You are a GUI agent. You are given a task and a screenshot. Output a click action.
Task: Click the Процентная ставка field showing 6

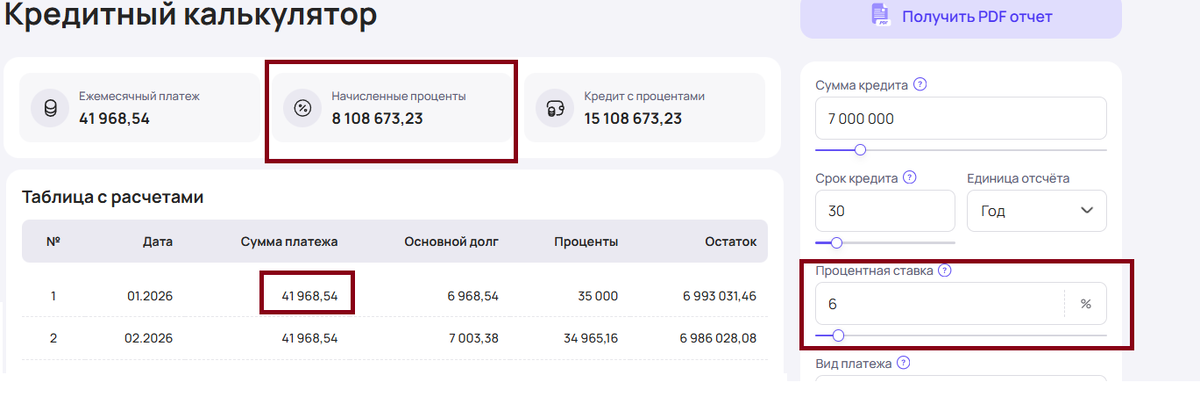point(938,304)
